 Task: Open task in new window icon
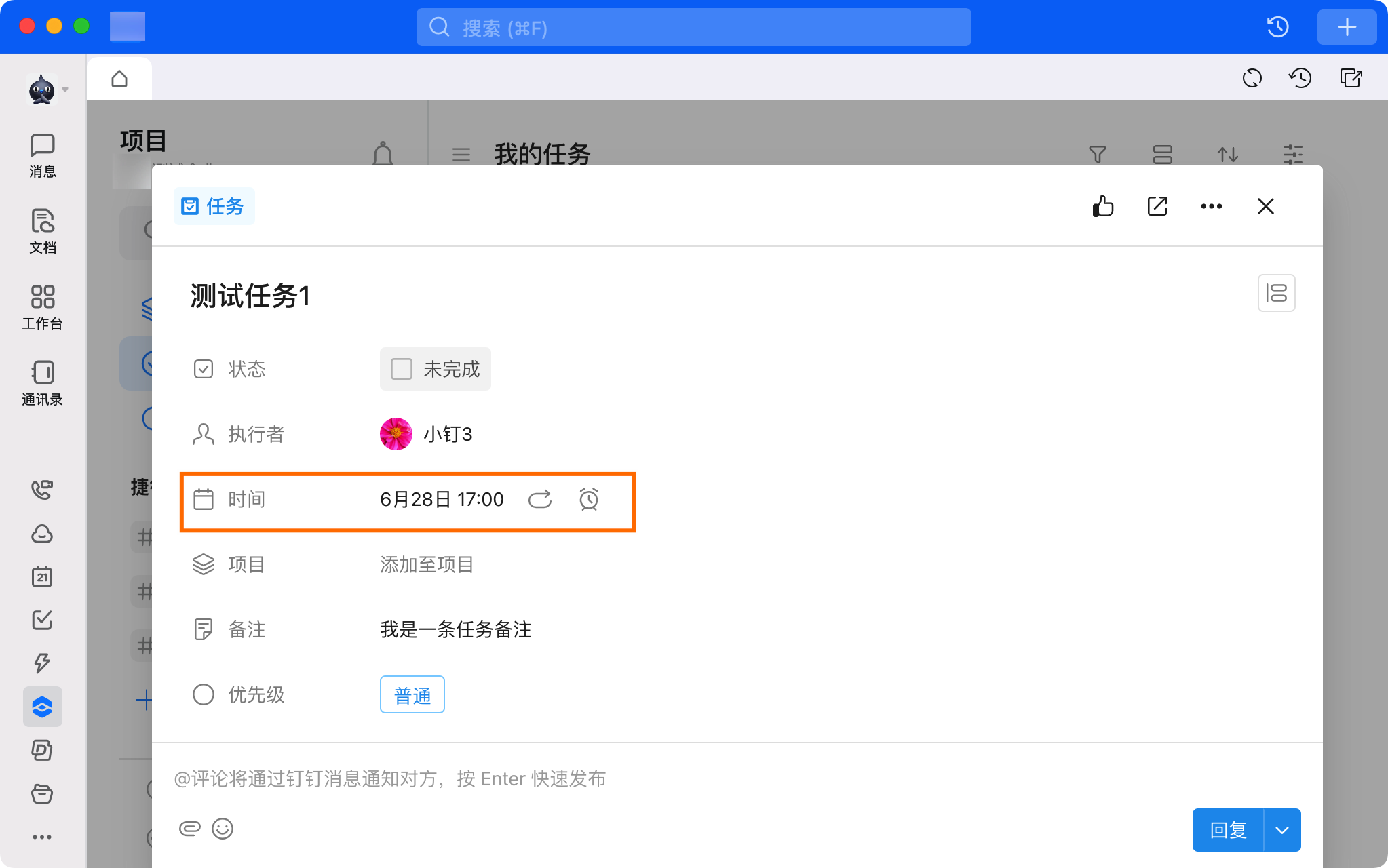pos(1157,206)
